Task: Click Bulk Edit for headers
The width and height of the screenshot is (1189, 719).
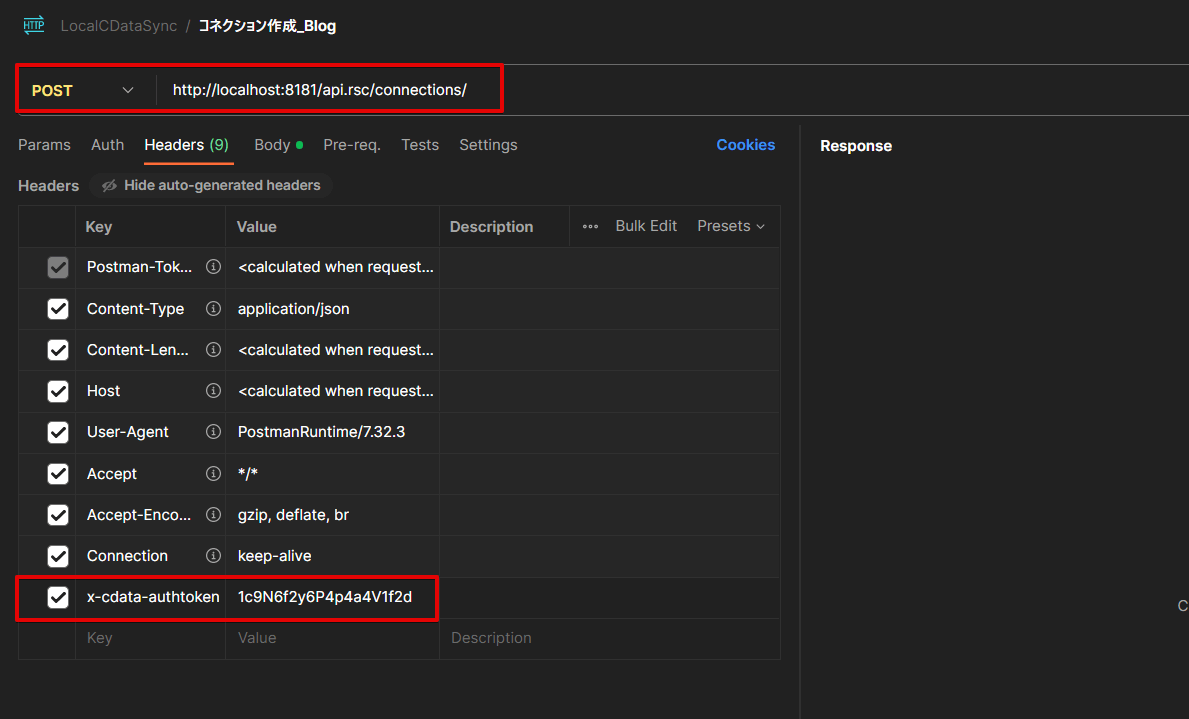Action: (x=646, y=226)
